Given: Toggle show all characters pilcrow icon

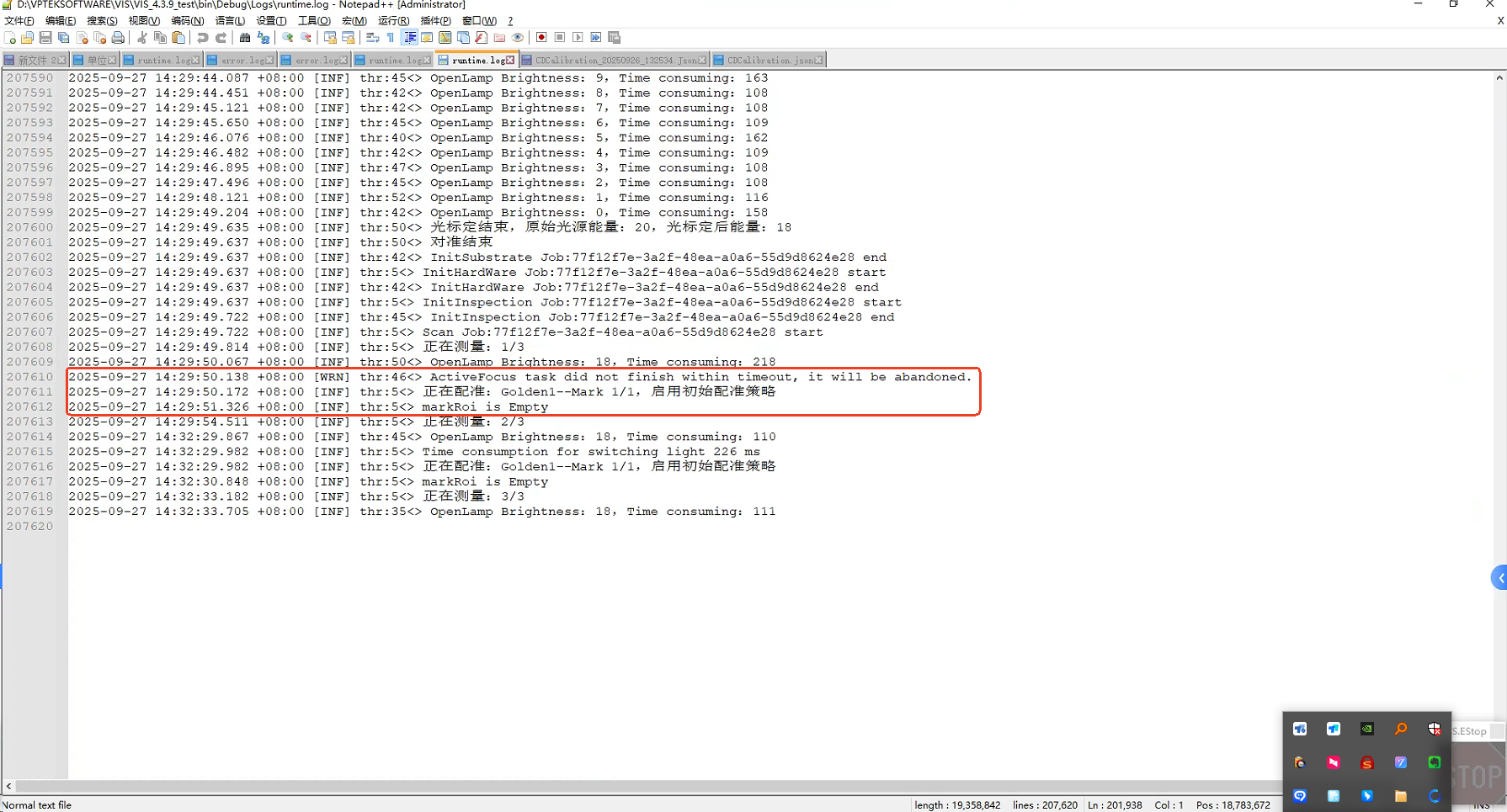Looking at the screenshot, I should click(x=391, y=38).
